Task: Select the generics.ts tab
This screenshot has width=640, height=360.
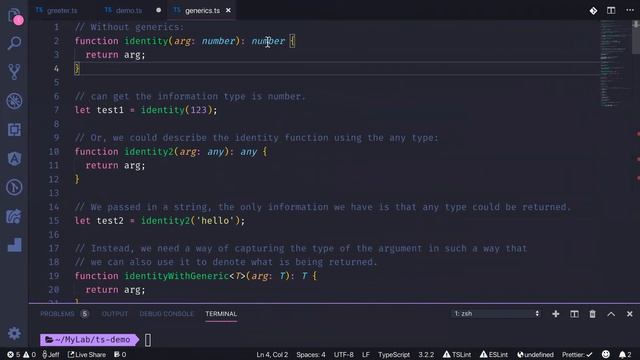Action: coord(202,11)
